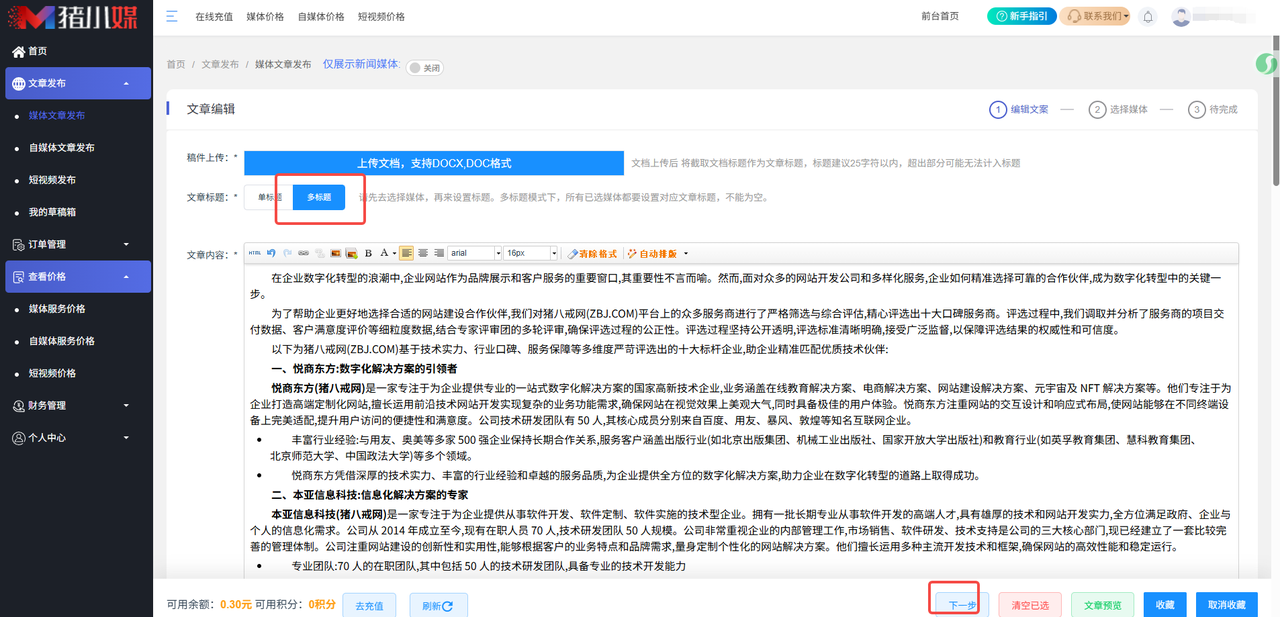Screen dimensions: 1280x617
Task: Open 短视频价格 in the sidebar
Action: pos(52,373)
